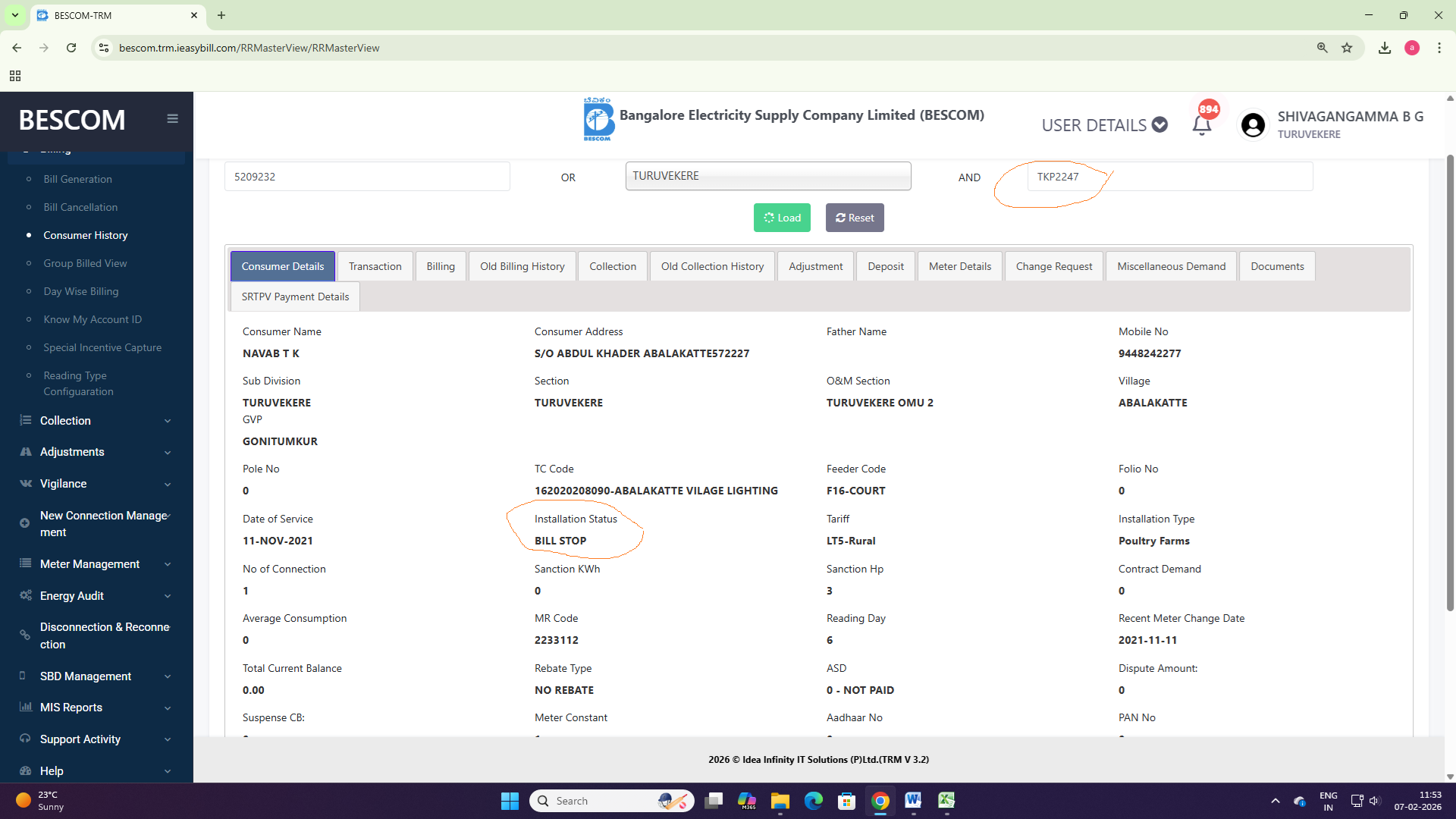The image size is (1456, 819).
Task: Click the RR number field showing TKP2247
Action: pos(1170,176)
